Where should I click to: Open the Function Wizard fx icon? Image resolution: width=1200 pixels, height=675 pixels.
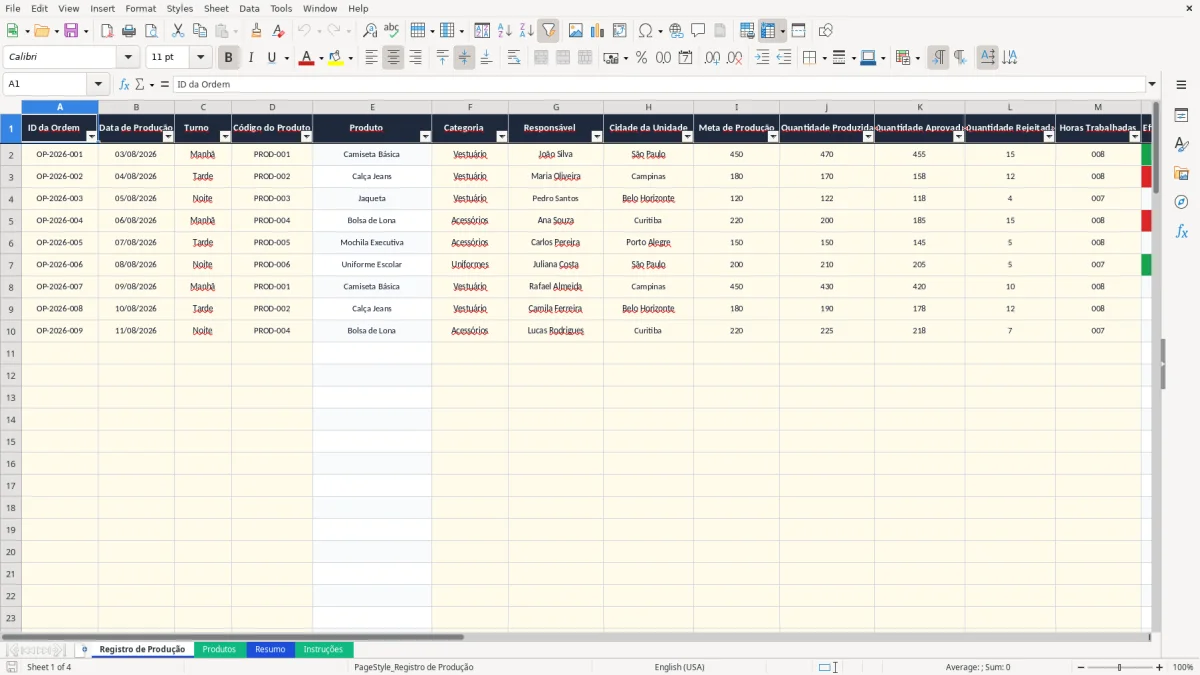coord(125,84)
